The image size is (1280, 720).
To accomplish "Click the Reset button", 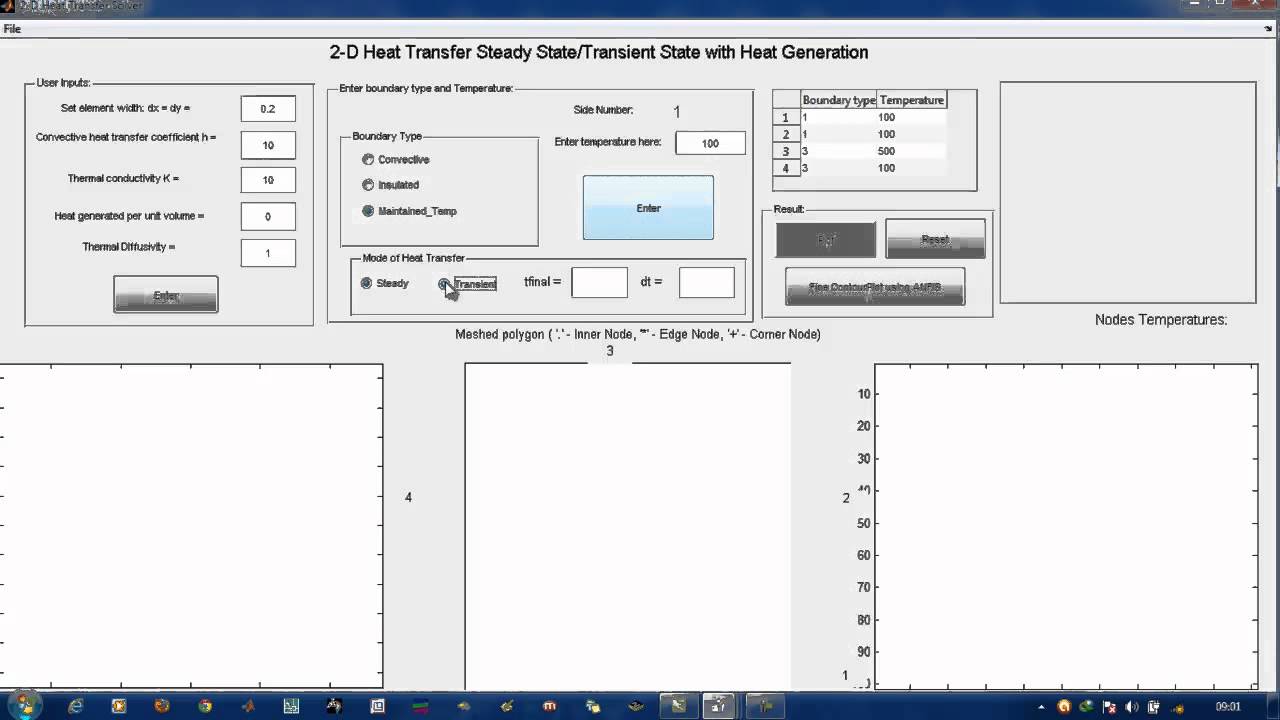I will pos(935,240).
